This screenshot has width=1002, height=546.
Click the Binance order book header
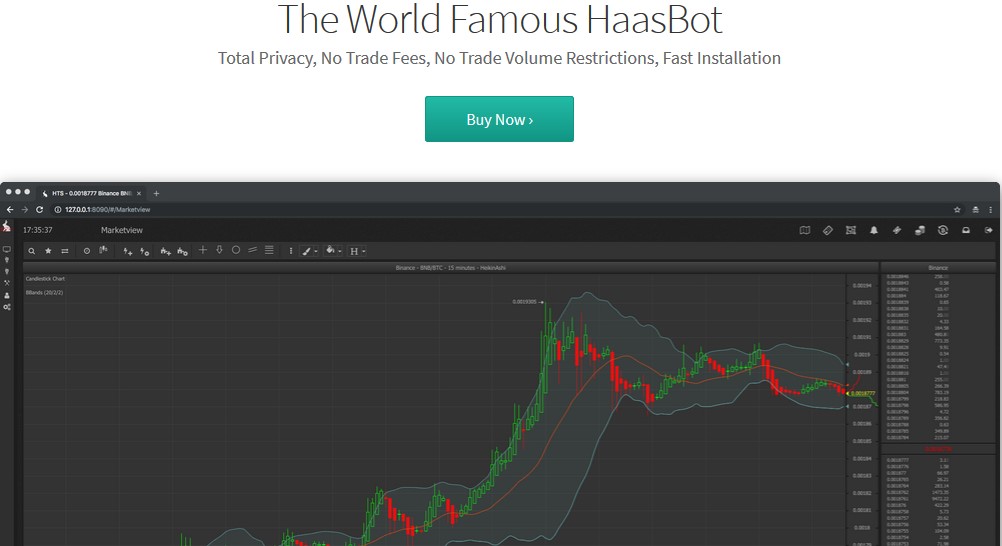point(937,268)
